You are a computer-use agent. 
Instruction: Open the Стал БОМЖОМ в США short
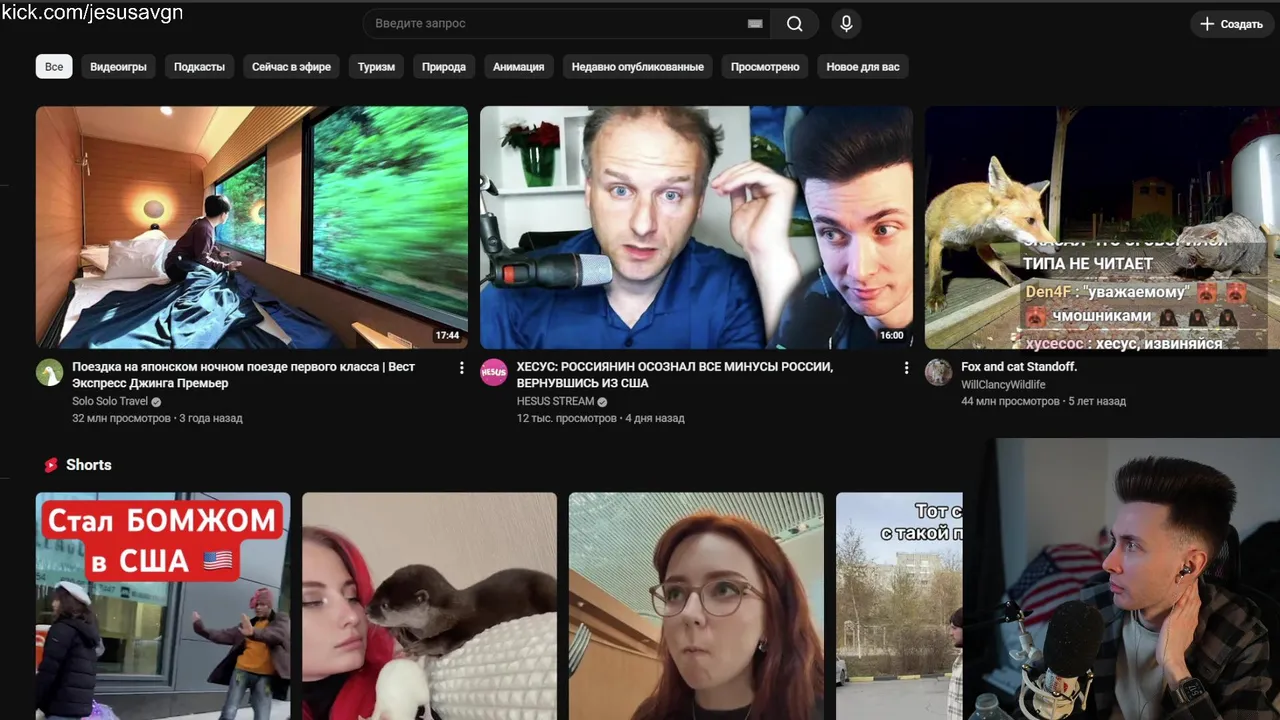163,606
